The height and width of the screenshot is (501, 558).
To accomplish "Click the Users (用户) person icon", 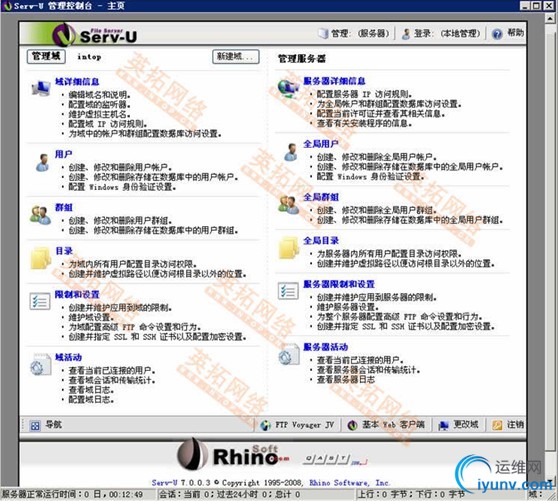I will pyautogui.click(x=42, y=162).
